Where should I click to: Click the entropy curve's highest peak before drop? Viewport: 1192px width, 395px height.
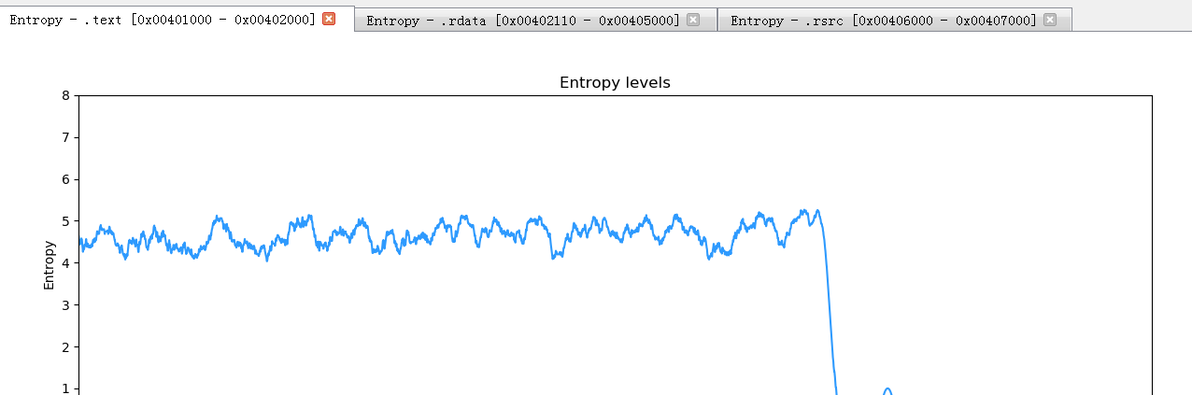point(817,211)
